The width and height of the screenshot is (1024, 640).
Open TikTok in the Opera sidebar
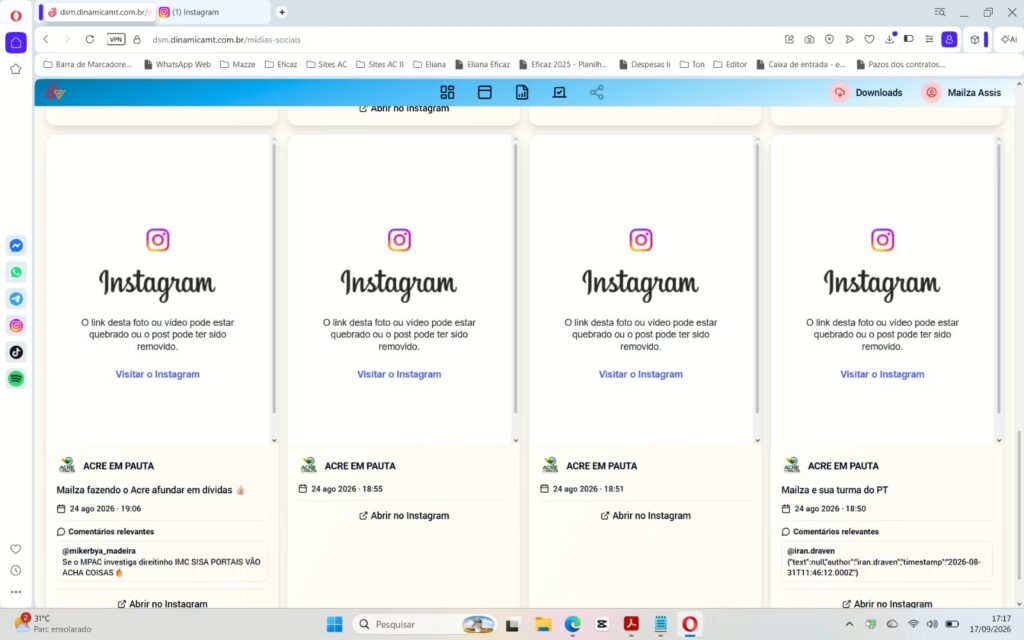tap(16, 352)
